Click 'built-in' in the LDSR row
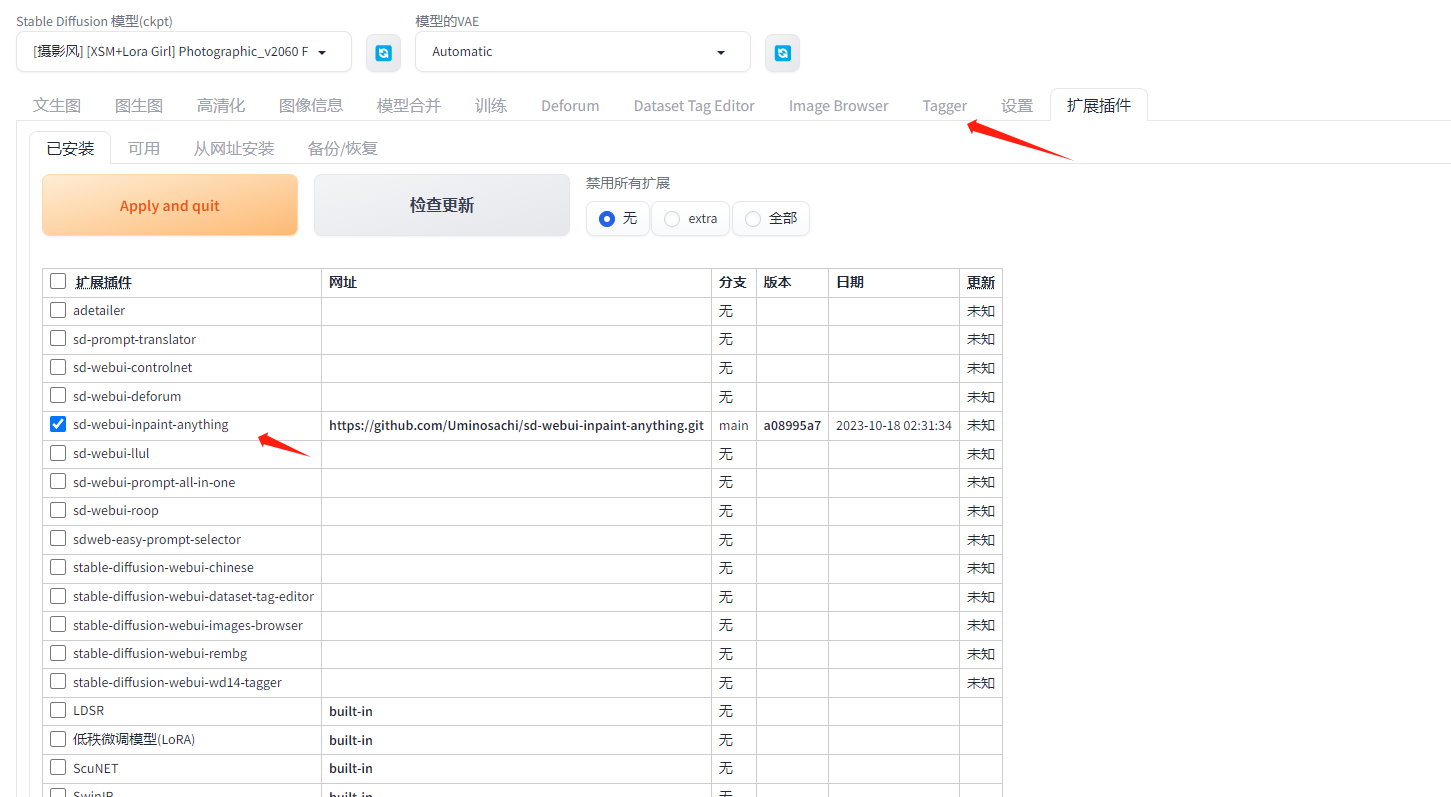Image resolution: width=1451 pixels, height=797 pixels. pos(351,711)
